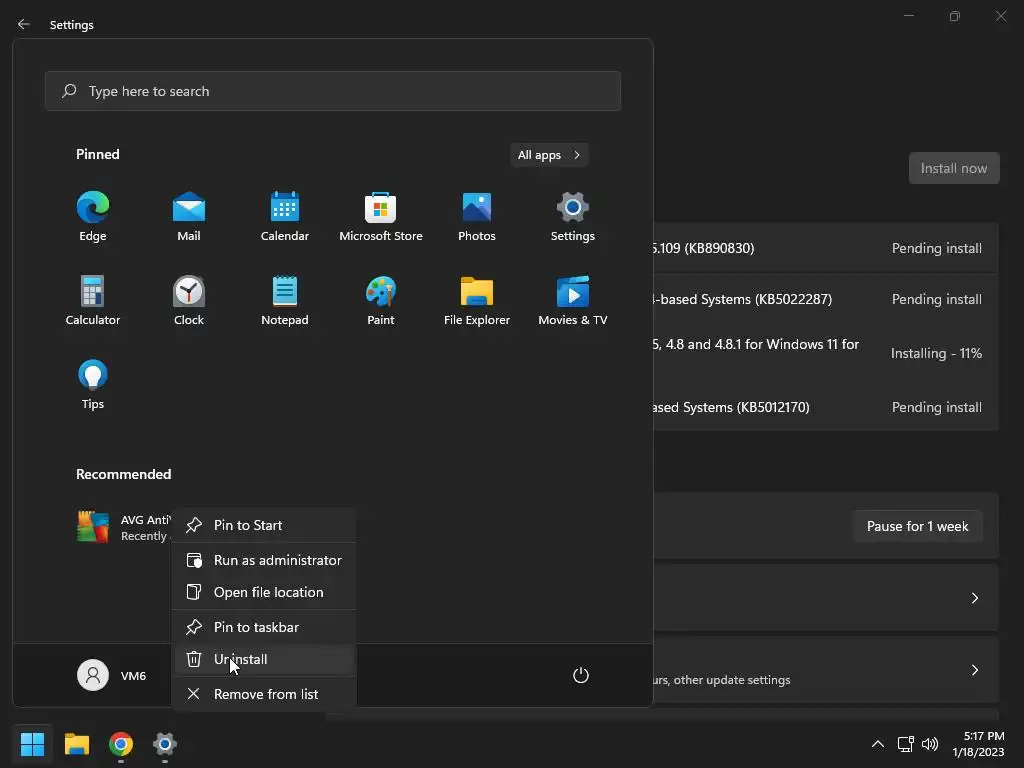
Task: Click the KB890830 Pending install status
Action: [x=936, y=248]
